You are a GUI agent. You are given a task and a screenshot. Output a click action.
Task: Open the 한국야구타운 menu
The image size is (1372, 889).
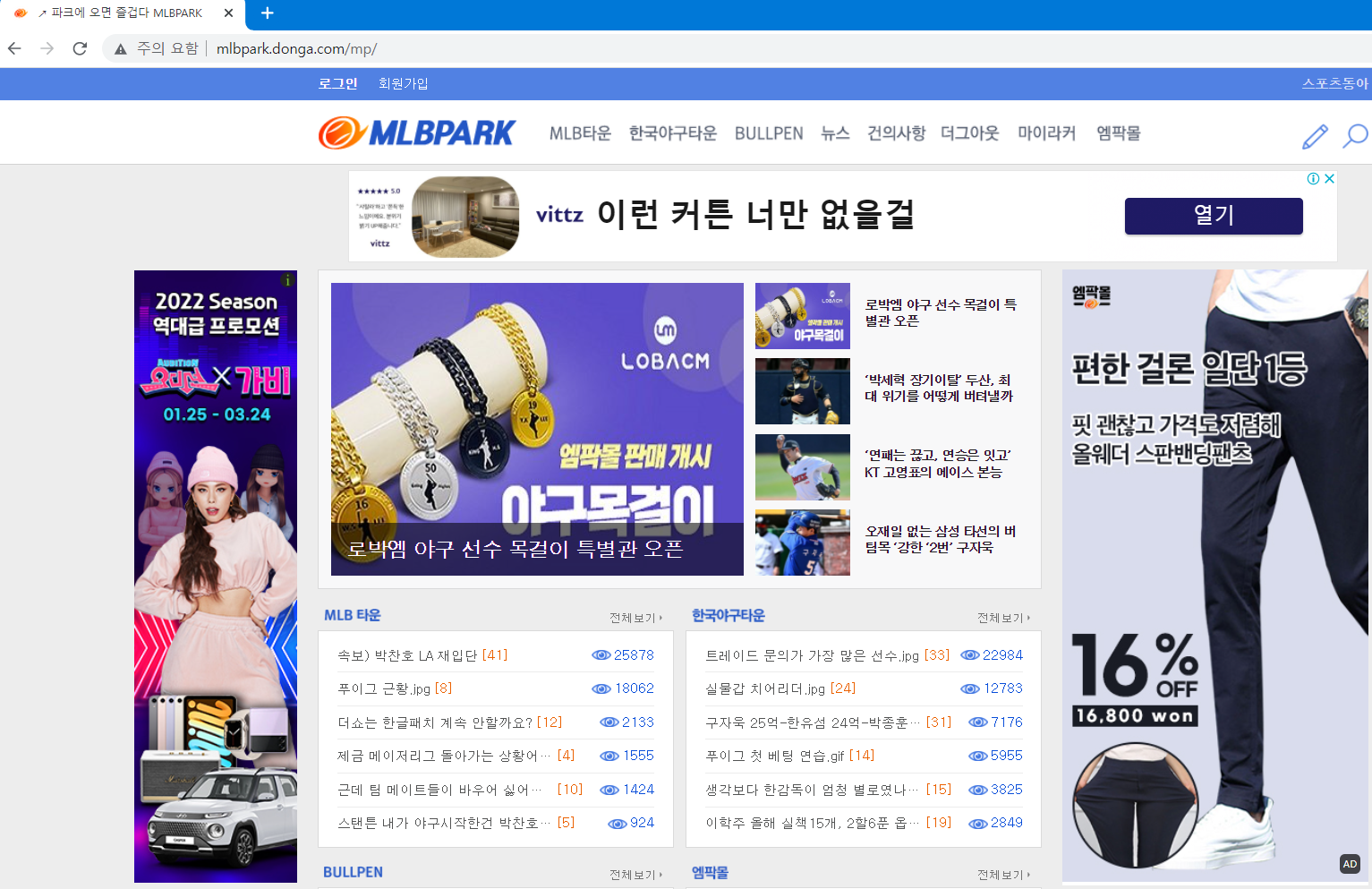coord(673,133)
